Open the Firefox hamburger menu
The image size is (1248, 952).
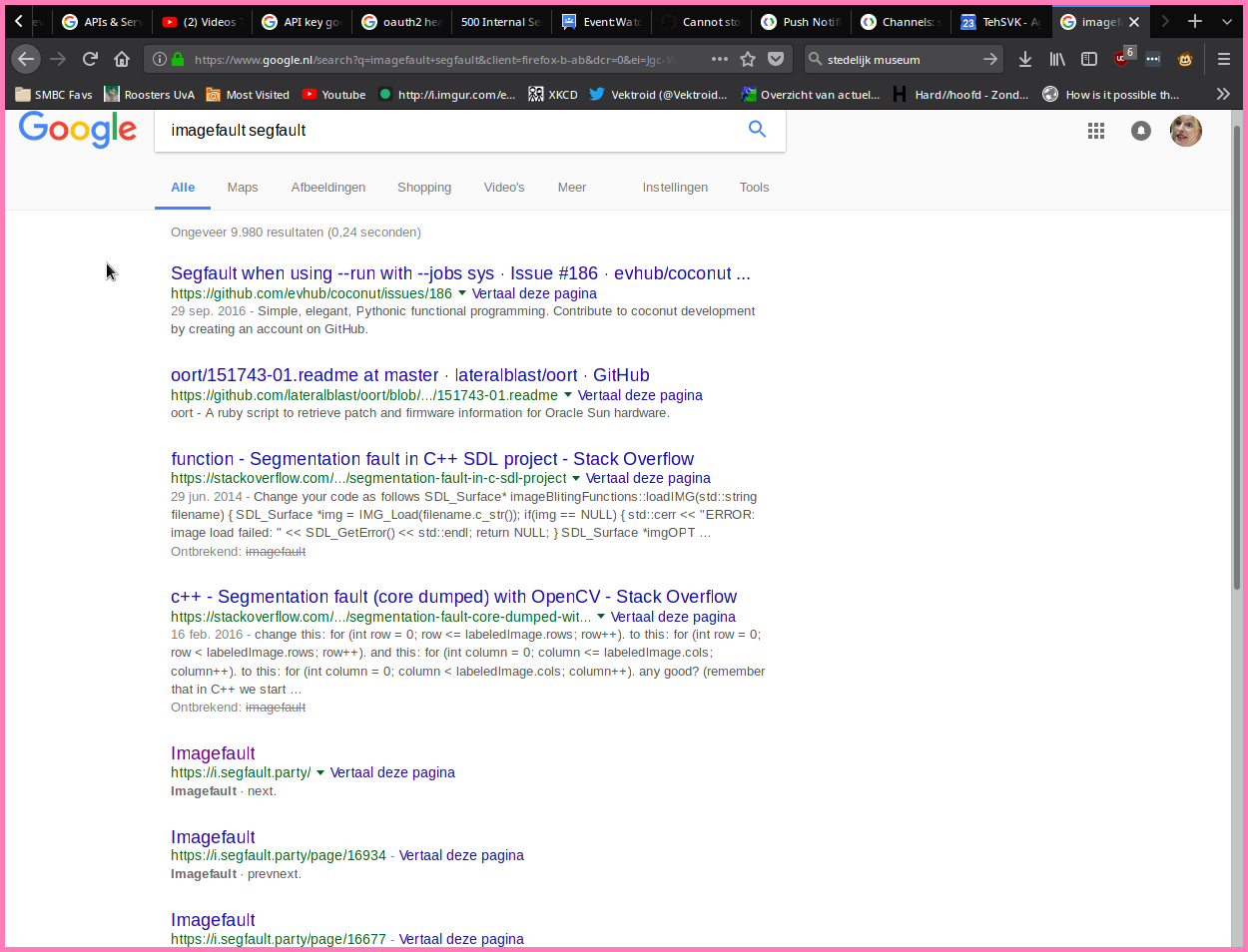coord(1223,59)
